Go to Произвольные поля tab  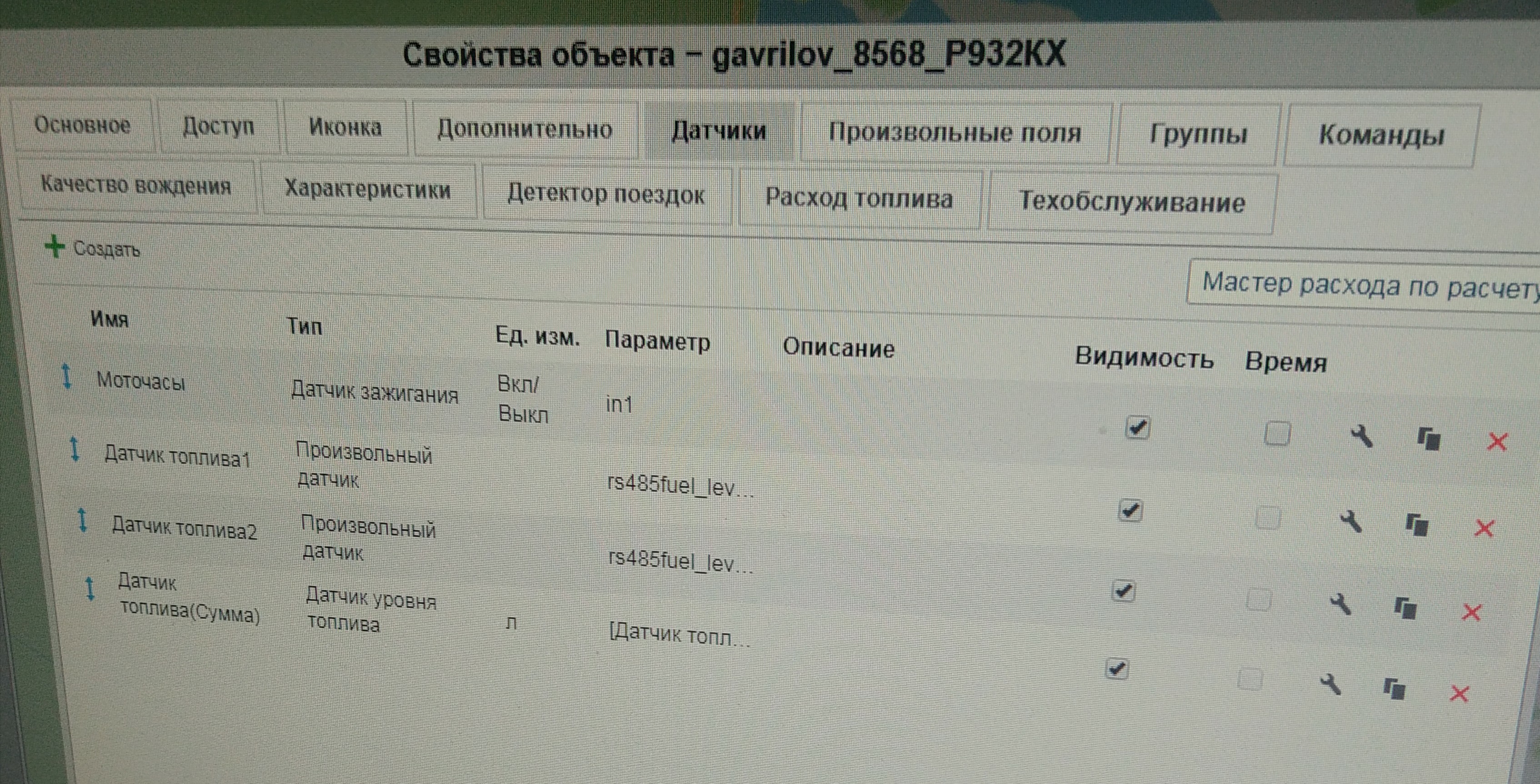point(955,133)
